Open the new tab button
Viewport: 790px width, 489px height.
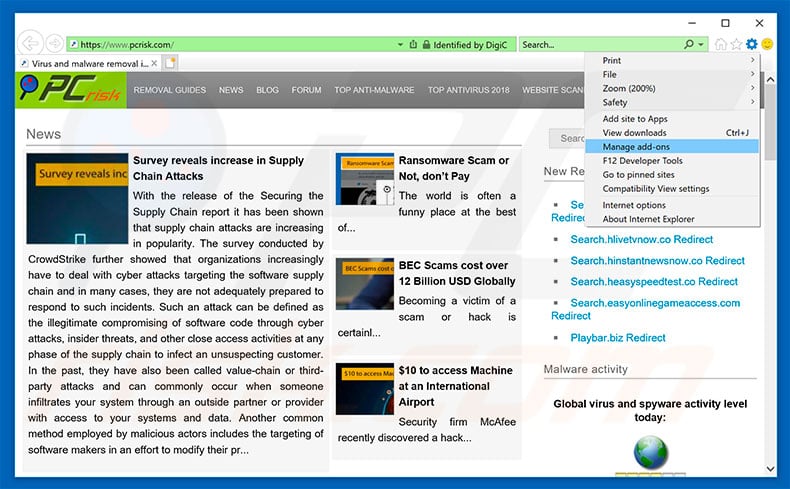click(x=171, y=63)
